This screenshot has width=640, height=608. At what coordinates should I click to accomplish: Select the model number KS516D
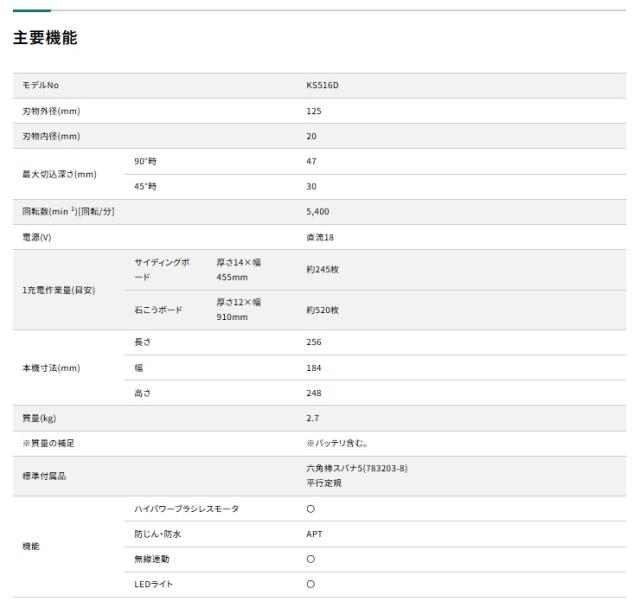click(x=322, y=85)
